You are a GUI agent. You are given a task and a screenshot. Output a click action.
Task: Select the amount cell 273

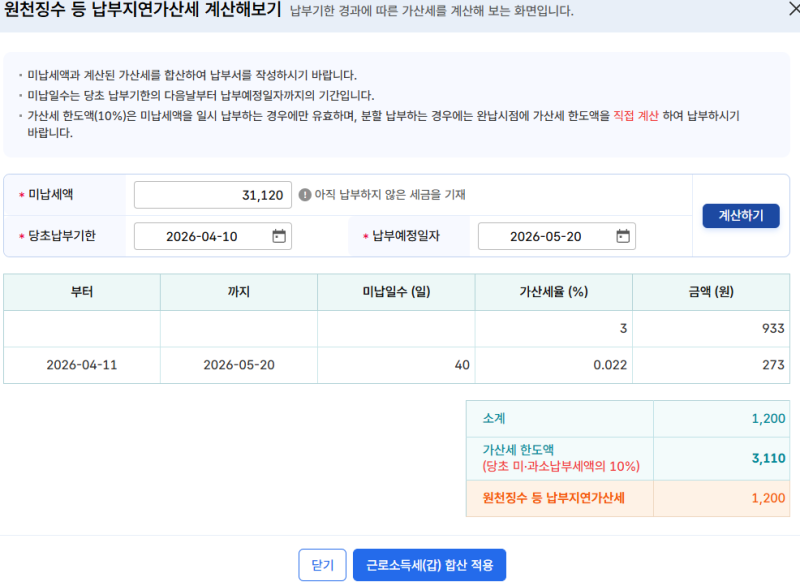[711, 365]
